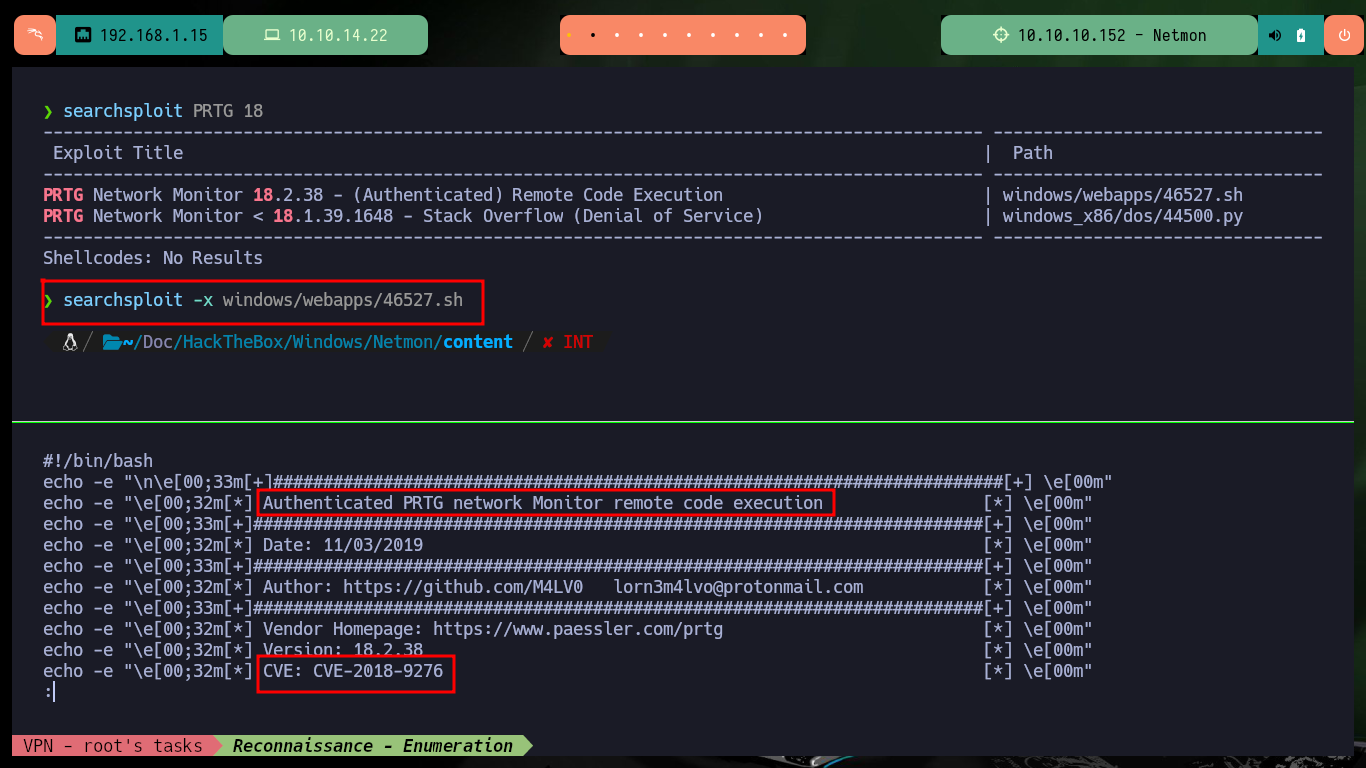Click the pager ':' prompt at the bottom

click(x=48, y=692)
